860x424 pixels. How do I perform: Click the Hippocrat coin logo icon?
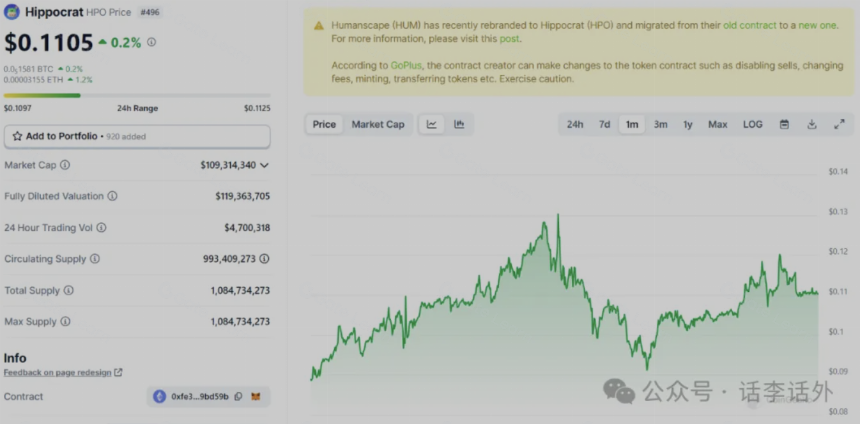tap(12, 12)
